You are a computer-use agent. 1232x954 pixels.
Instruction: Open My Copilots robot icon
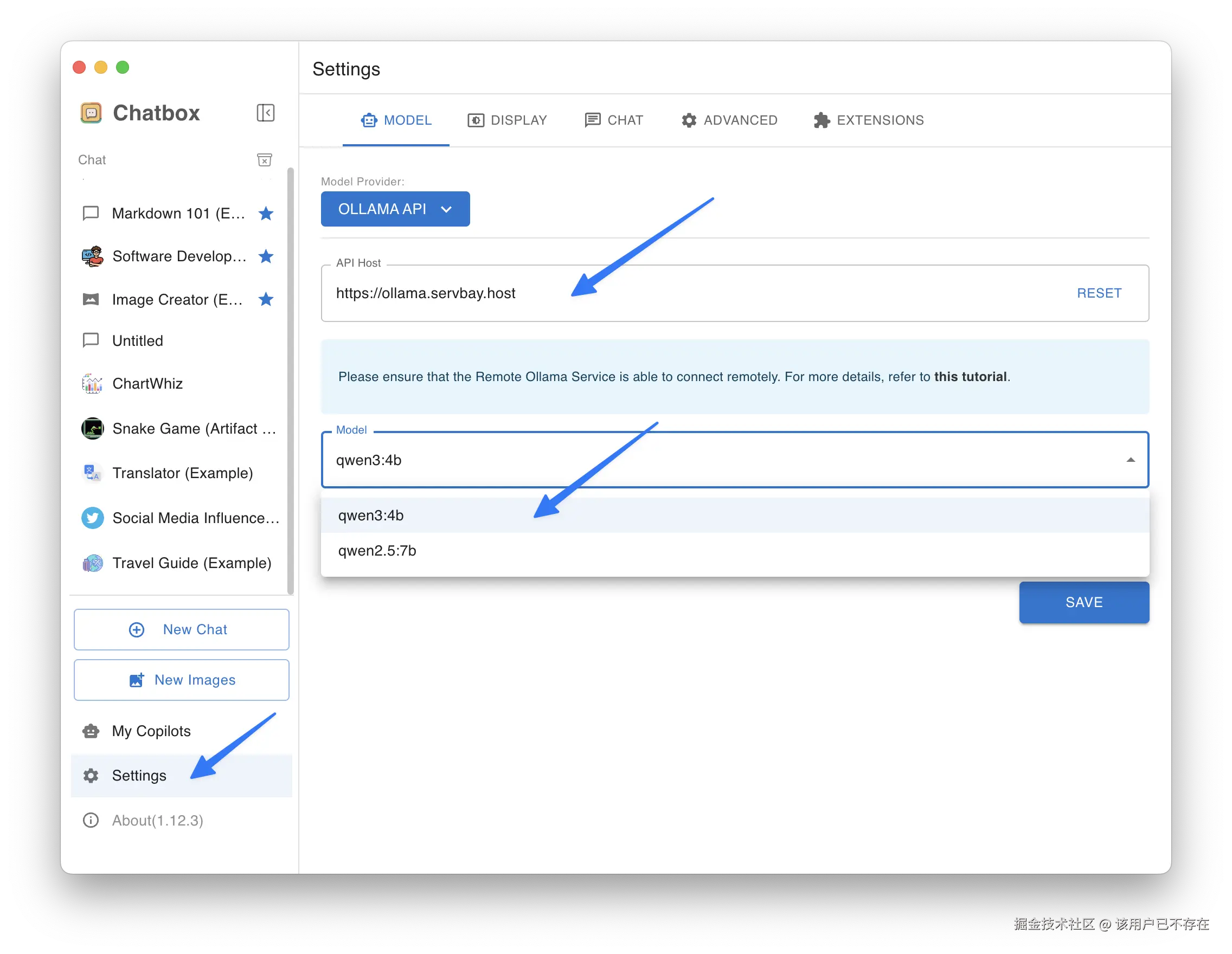tap(91, 731)
